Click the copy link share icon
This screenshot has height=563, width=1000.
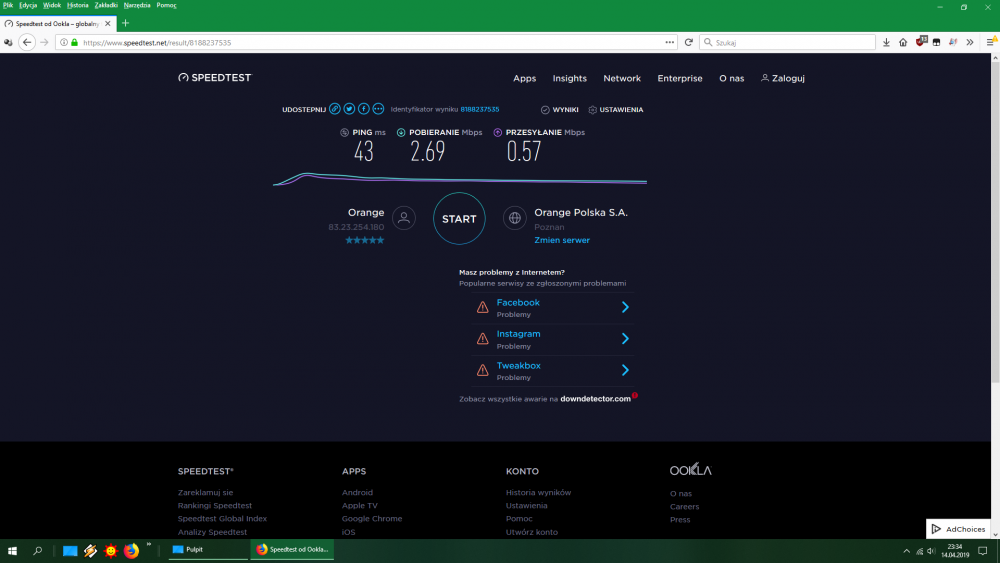click(x=335, y=109)
